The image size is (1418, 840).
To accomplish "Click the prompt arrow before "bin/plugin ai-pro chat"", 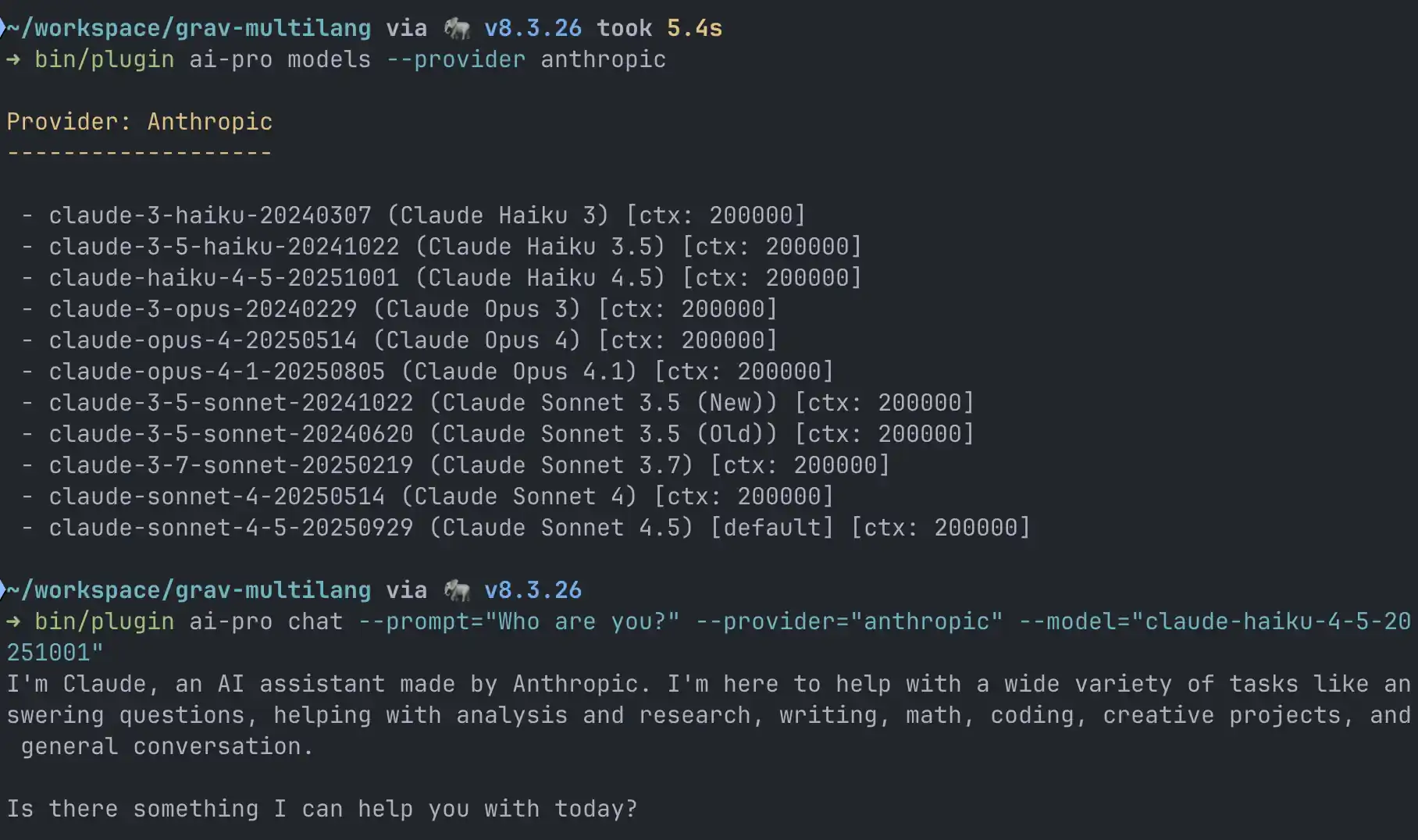I will [x=13, y=622].
